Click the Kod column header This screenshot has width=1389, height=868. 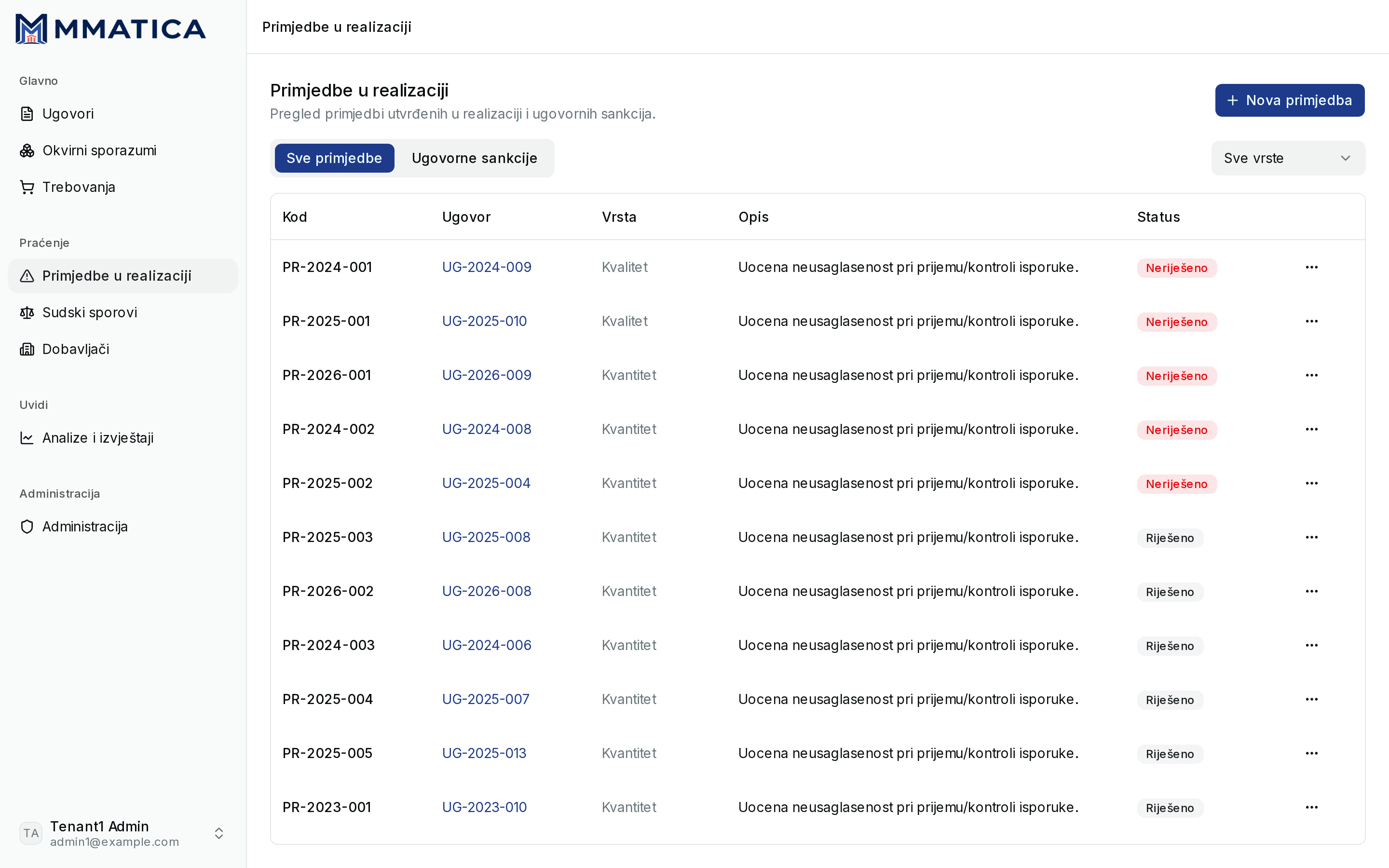[295, 217]
